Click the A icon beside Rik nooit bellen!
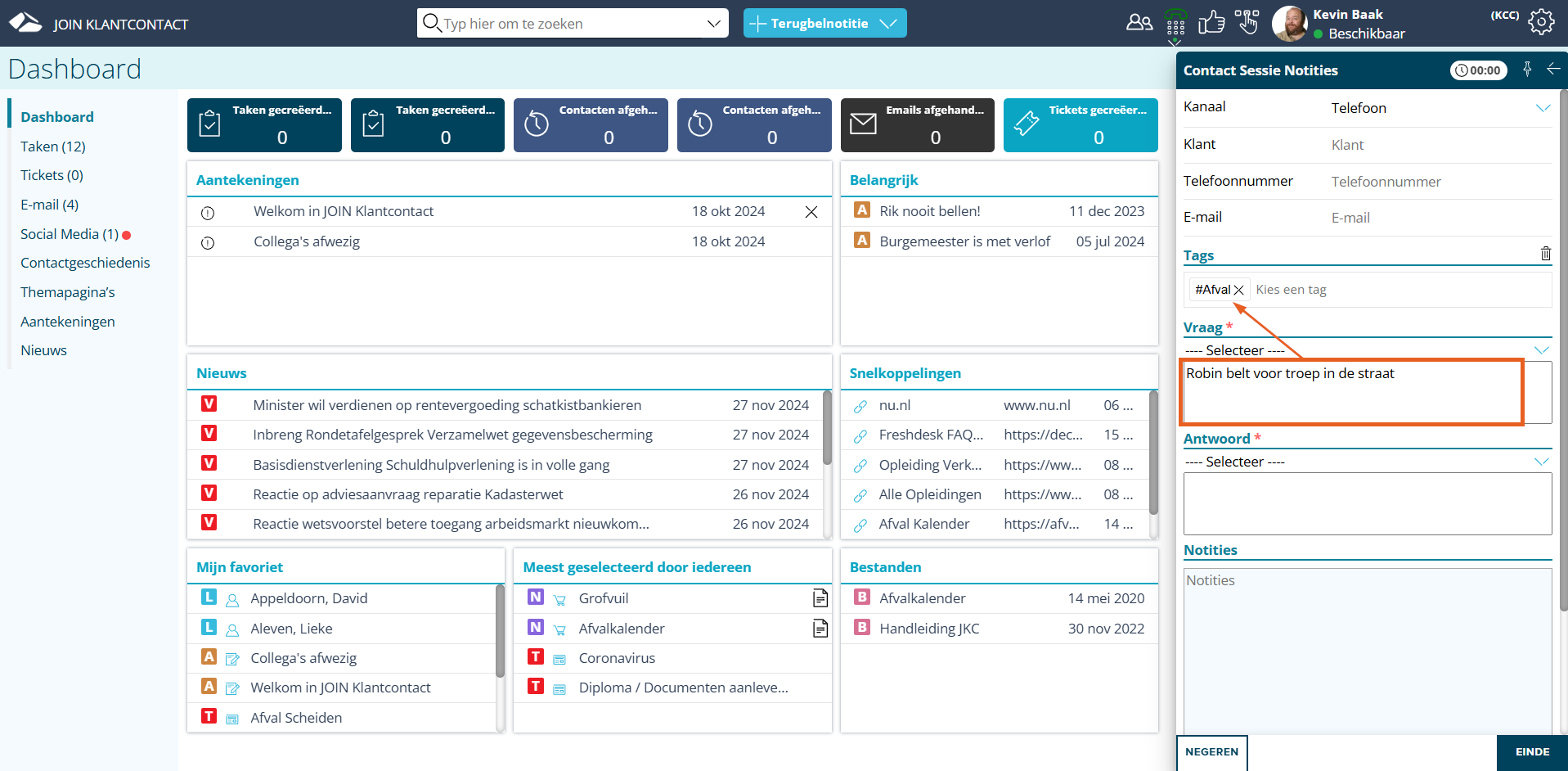1568x771 pixels. (x=862, y=210)
